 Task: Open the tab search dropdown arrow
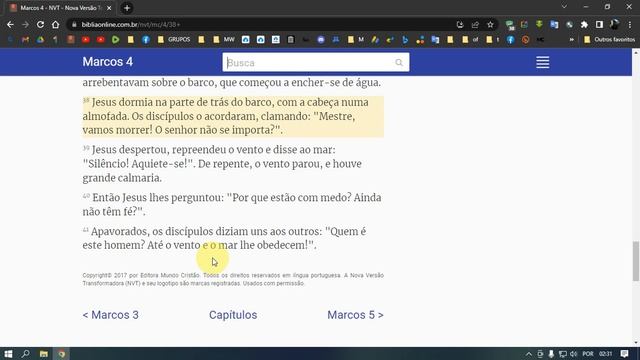click(564, 7)
